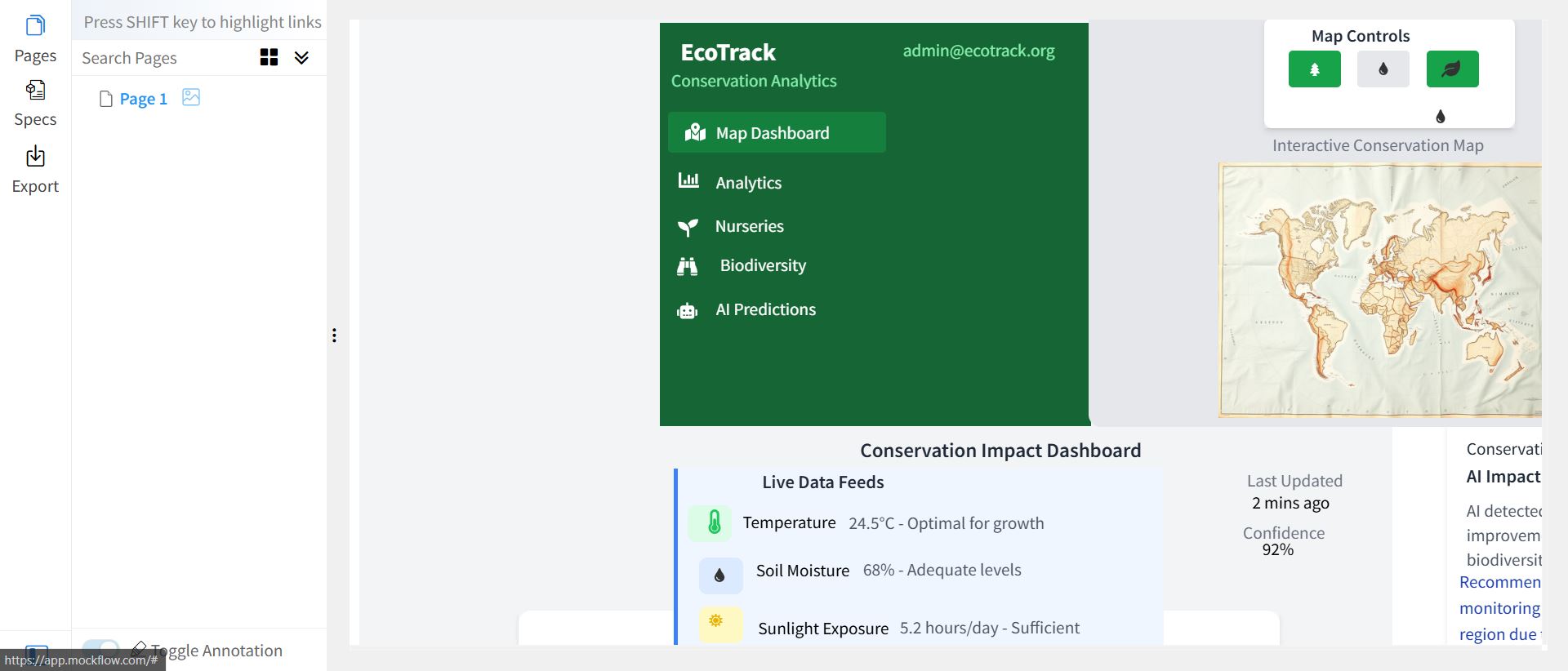This screenshot has width=1568, height=671.
Task: Click the Sunlight Exposure label
Action: (822, 629)
